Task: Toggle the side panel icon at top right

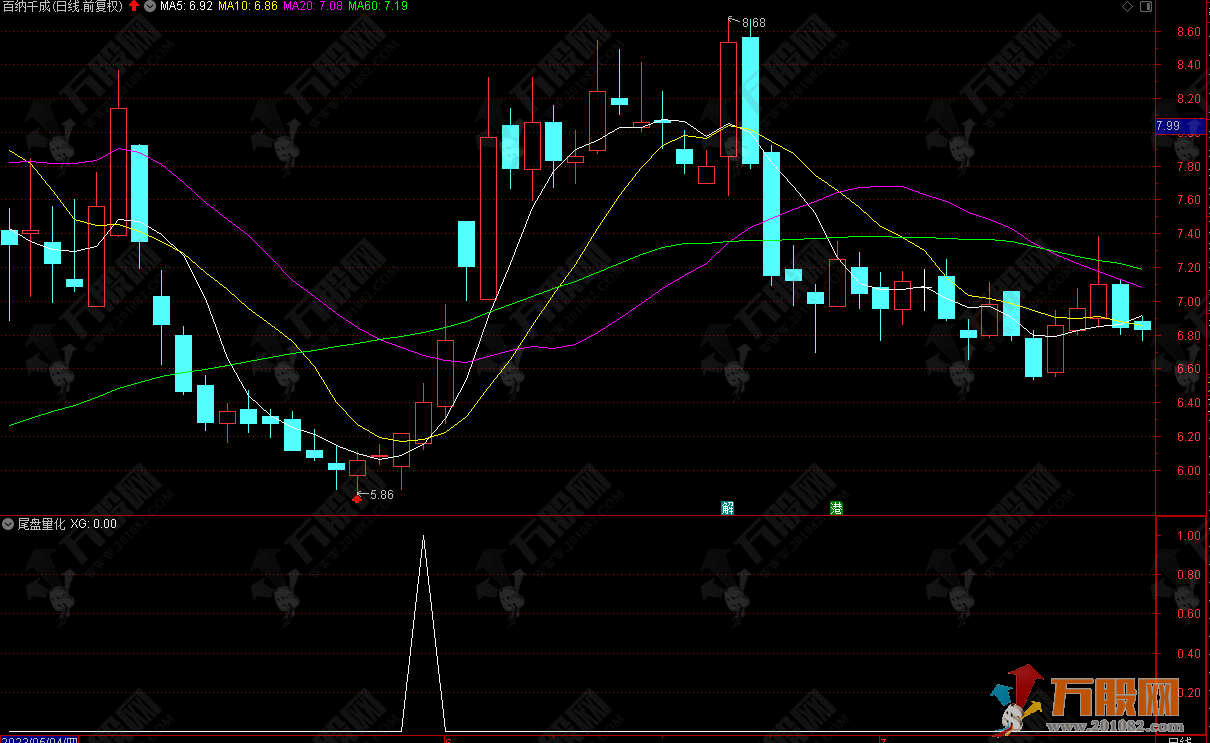Action: pos(1145,7)
